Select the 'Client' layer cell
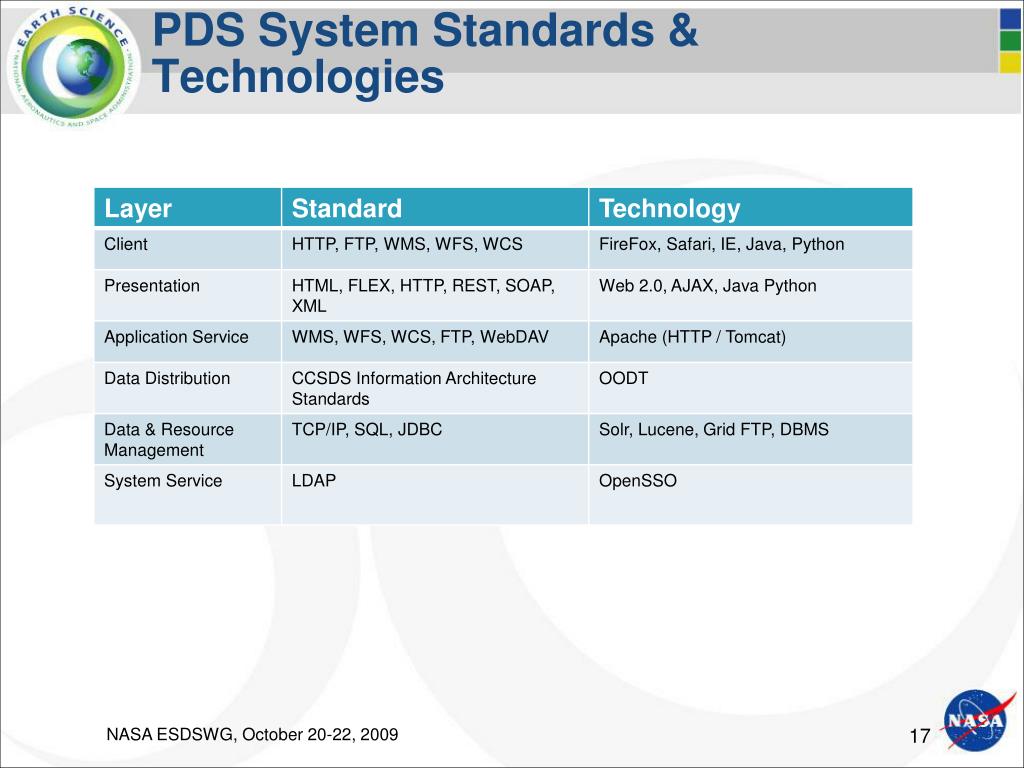1024x768 pixels. (x=188, y=249)
